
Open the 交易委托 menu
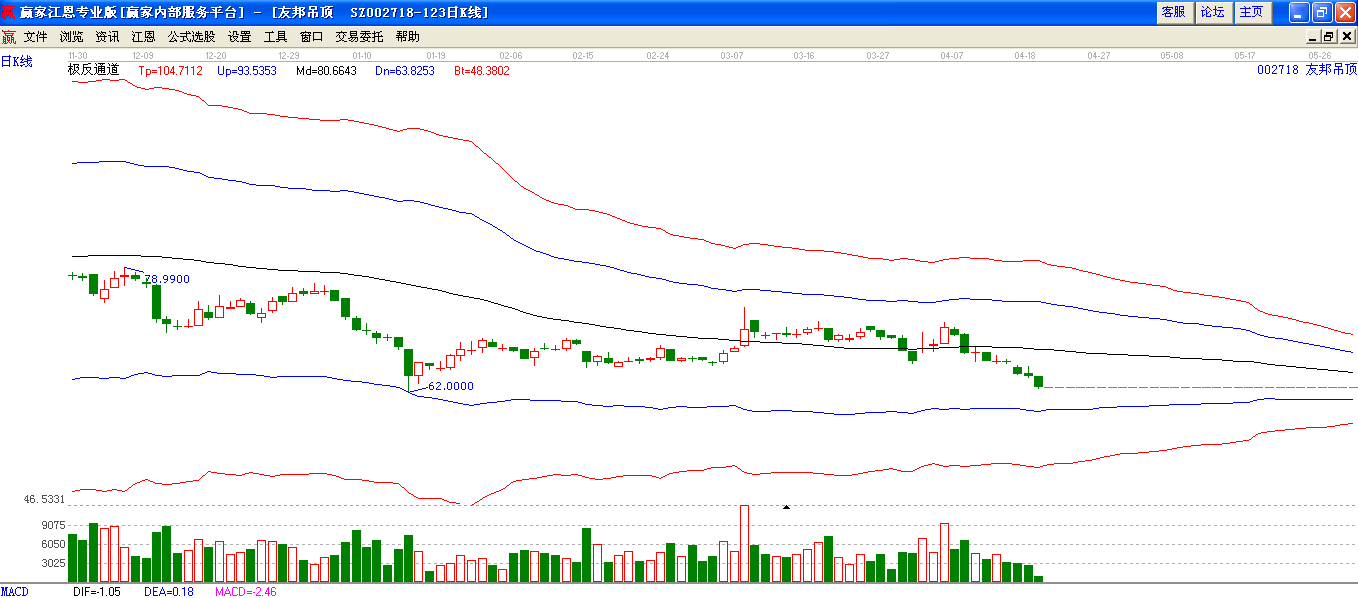click(x=359, y=37)
